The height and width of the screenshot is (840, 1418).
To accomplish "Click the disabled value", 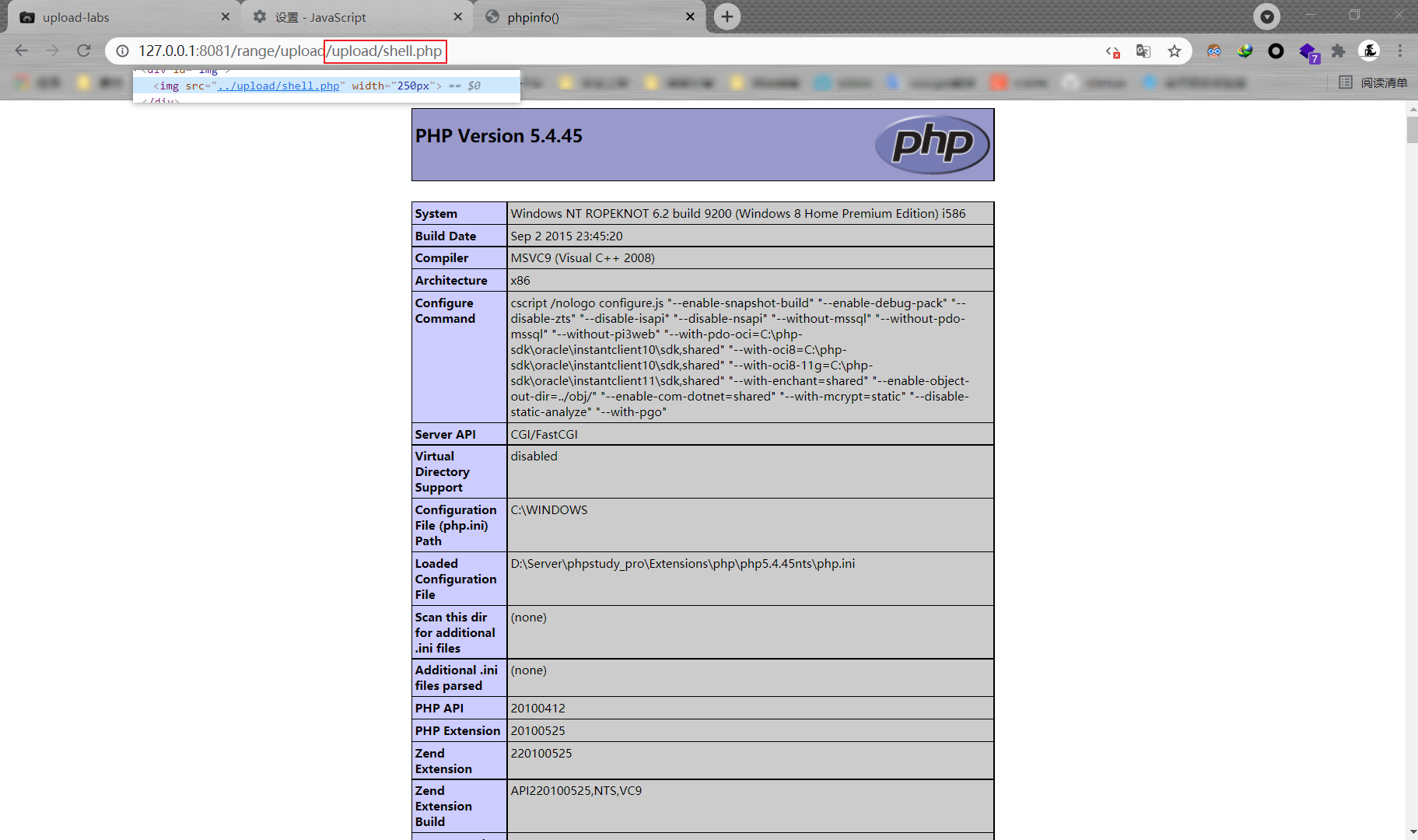I will click(534, 457).
